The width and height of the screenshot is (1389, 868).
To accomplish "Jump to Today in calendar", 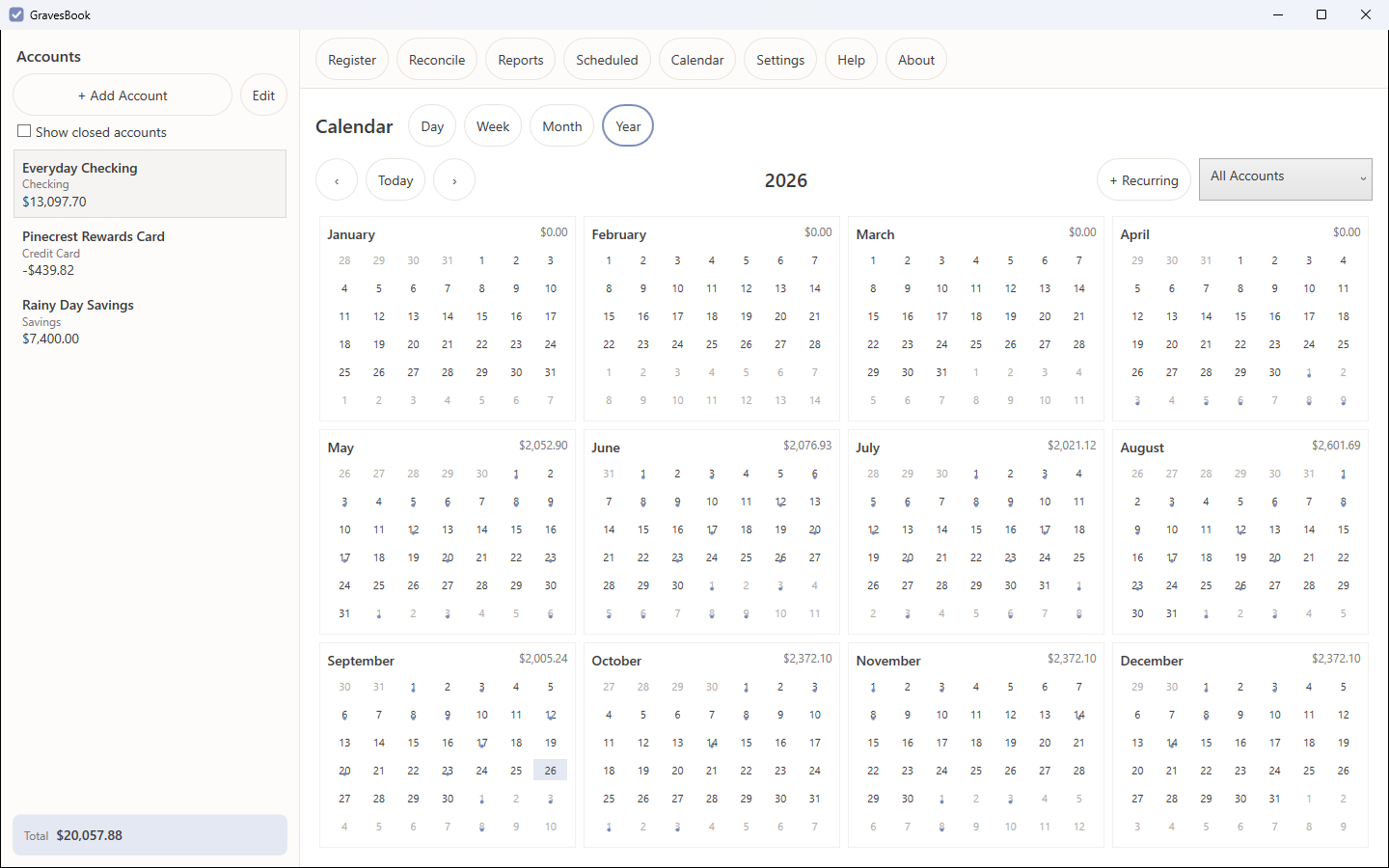I will pos(395,180).
